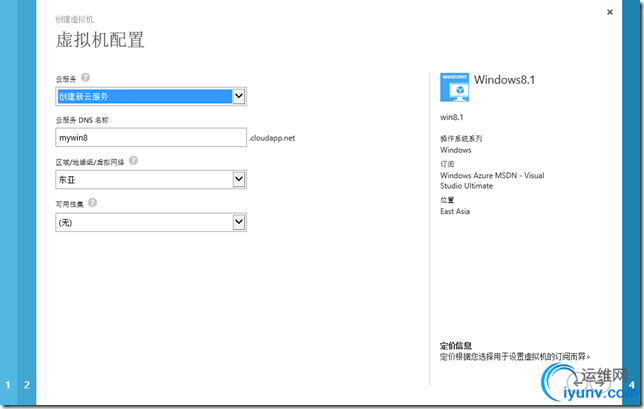This screenshot has width=644, height=409.
Task: Click the mywin8 DNS name field
Action: (151, 138)
